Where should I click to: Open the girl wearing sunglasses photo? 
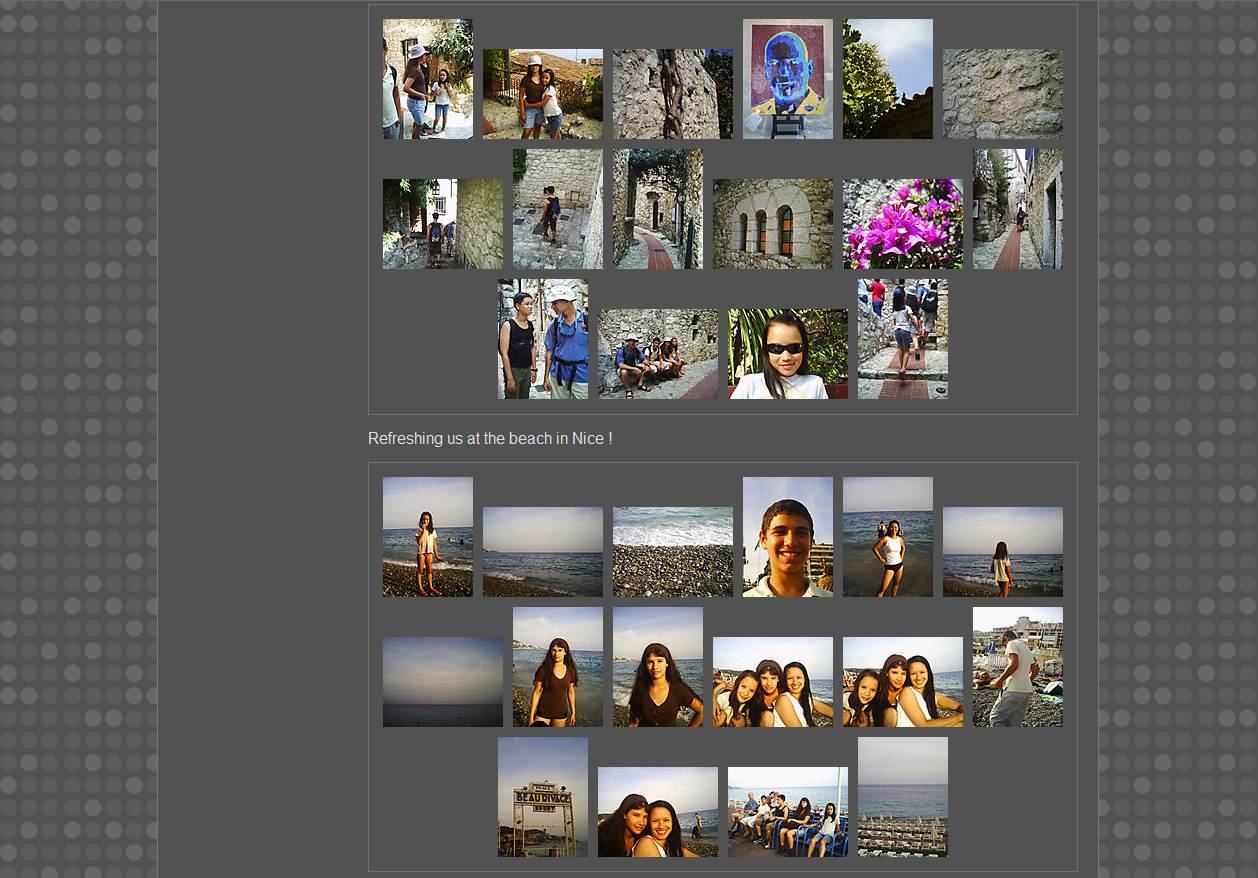click(787, 354)
